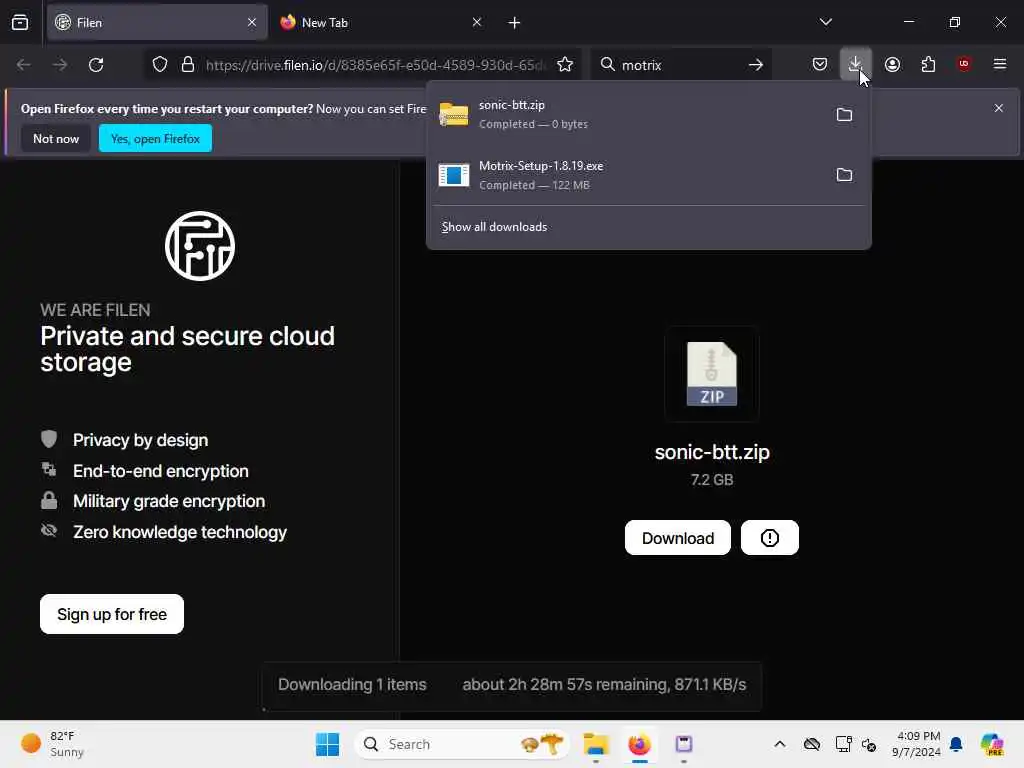The width and height of the screenshot is (1024, 768).
Task: Click Not now in the notification bar
Action: [x=56, y=138]
